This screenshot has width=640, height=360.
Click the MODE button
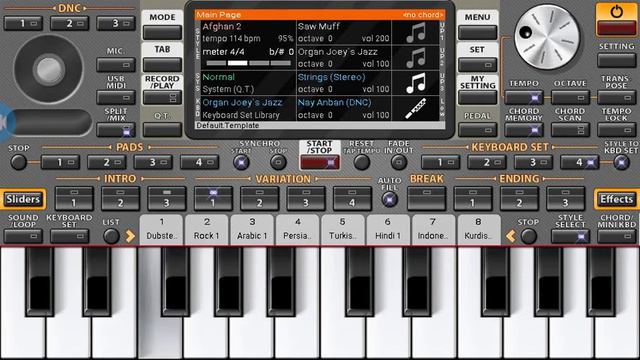click(x=162, y=32)
